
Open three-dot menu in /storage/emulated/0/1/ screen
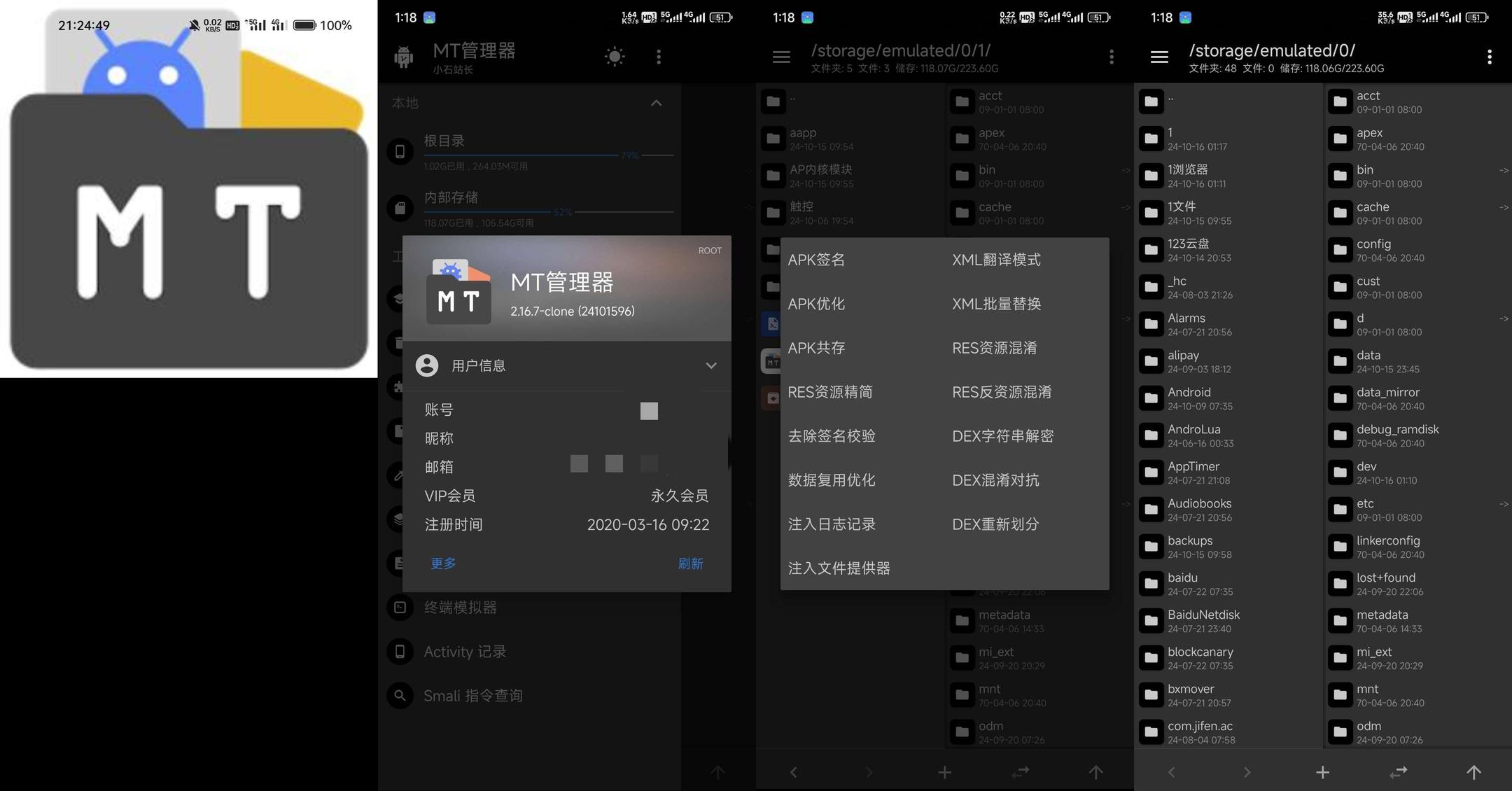[1112, 57]
